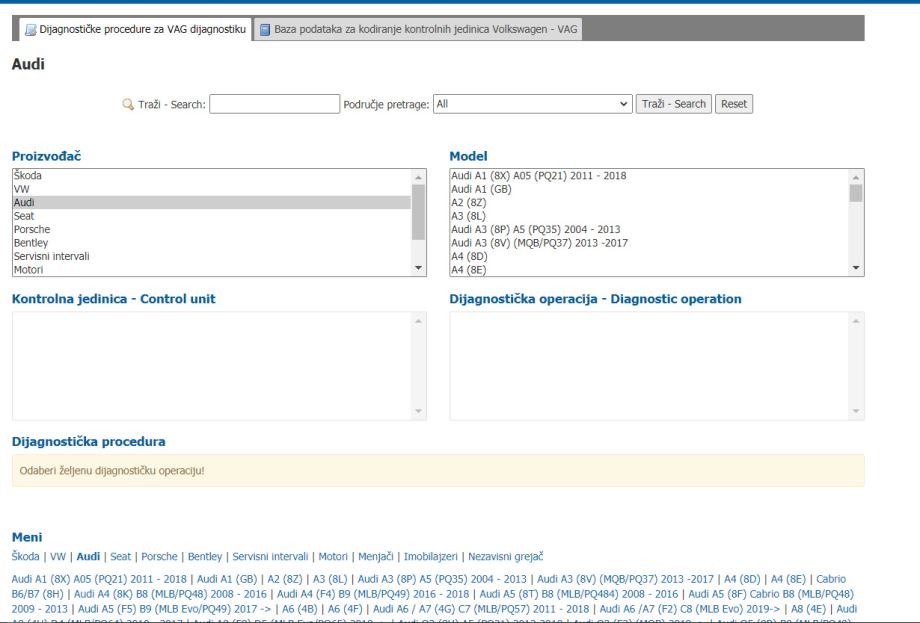
Task: Open Motori link in Meni
Action: click(x=333, y=556)
